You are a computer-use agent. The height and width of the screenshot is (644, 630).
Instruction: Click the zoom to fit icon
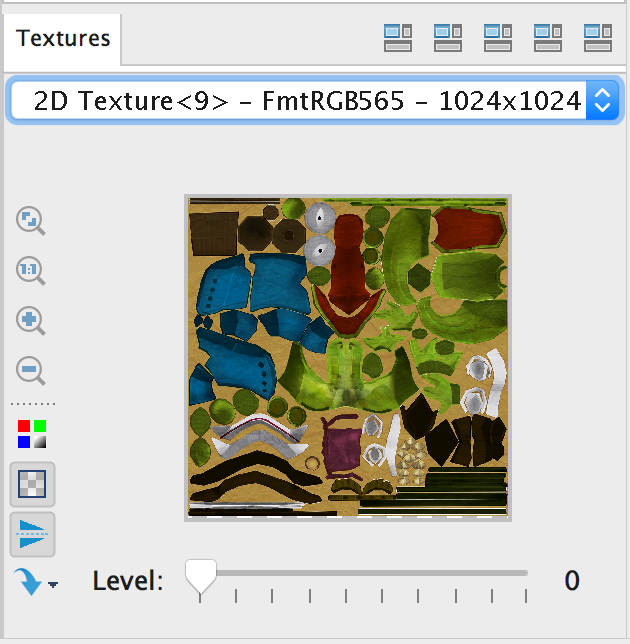[x=31, y=221]
